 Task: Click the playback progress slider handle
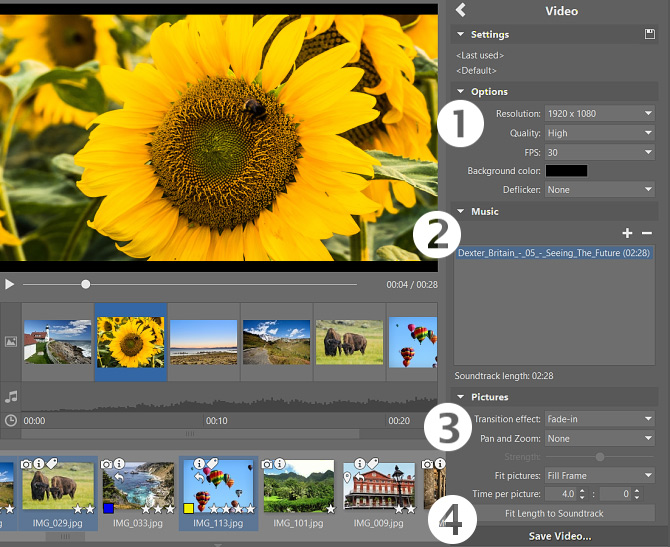pos(85,284)
